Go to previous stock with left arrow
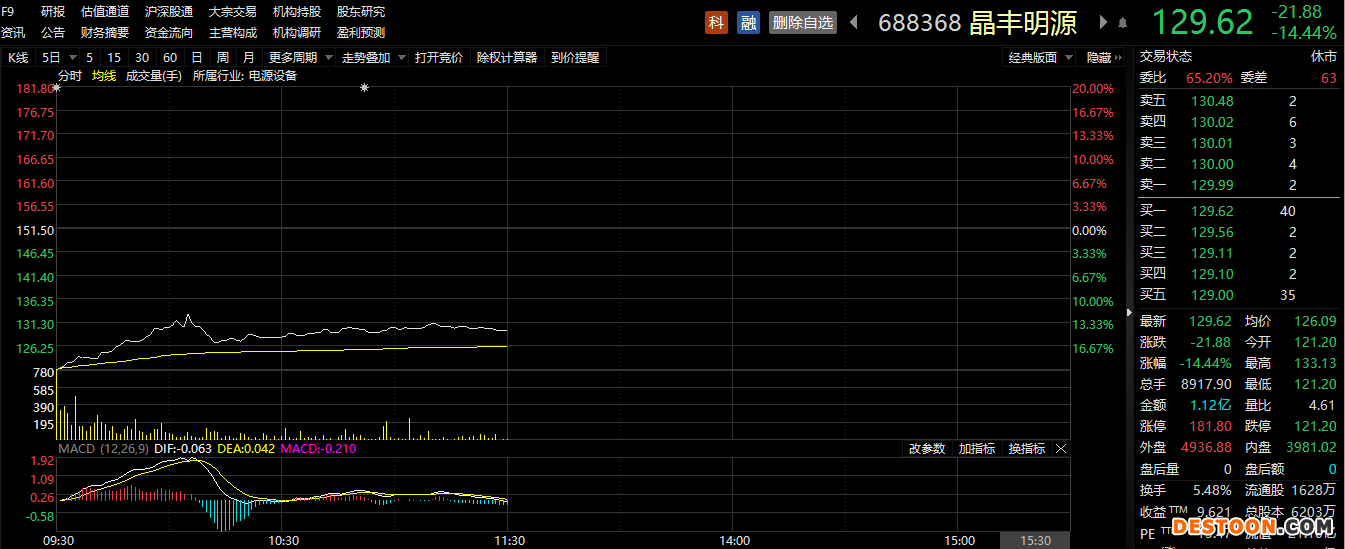 click(x=854, y=22)
